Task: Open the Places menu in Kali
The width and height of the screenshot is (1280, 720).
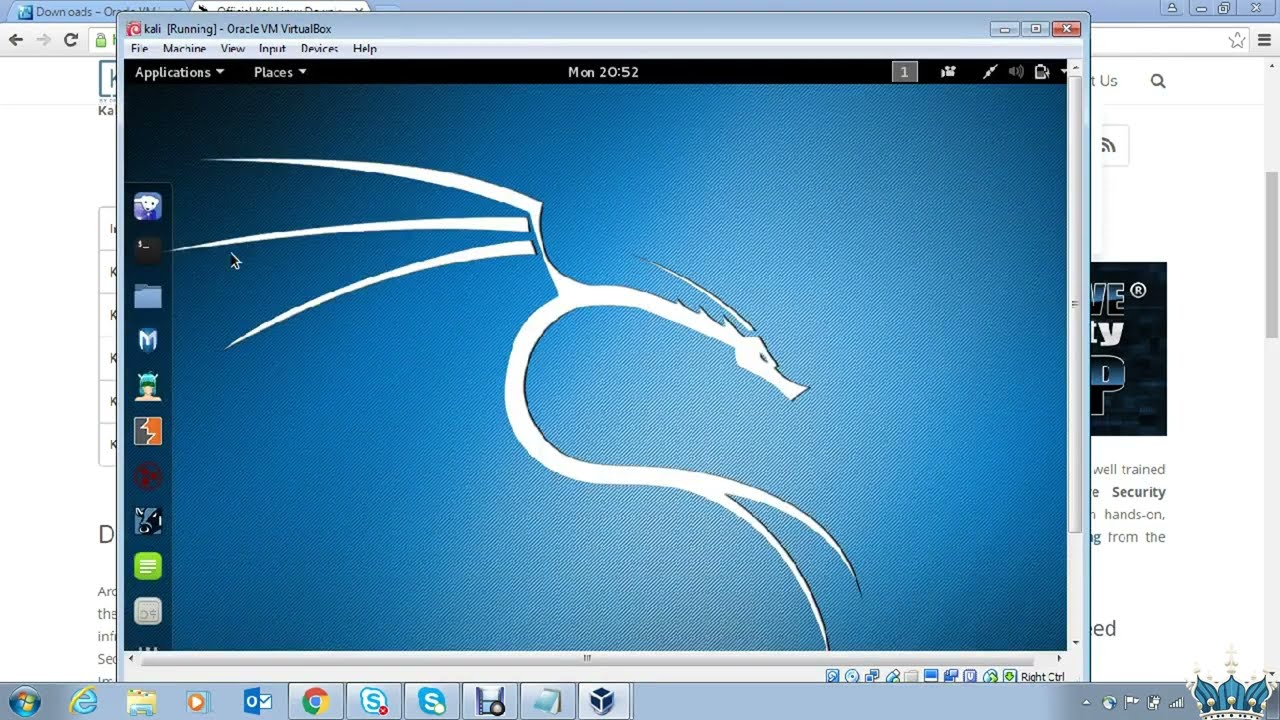Action: pyautogui.click(x=280, y=72)
